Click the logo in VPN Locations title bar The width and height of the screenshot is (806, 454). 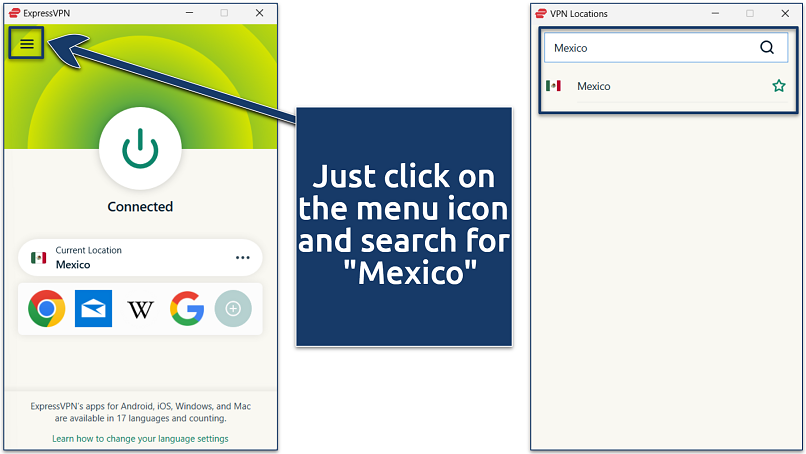[x=541, y=13]
